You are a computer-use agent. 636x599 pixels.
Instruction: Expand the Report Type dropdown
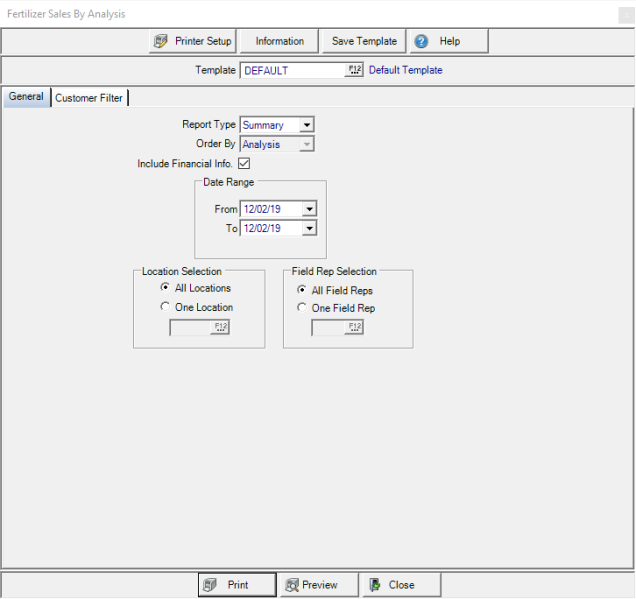point(307,125)
